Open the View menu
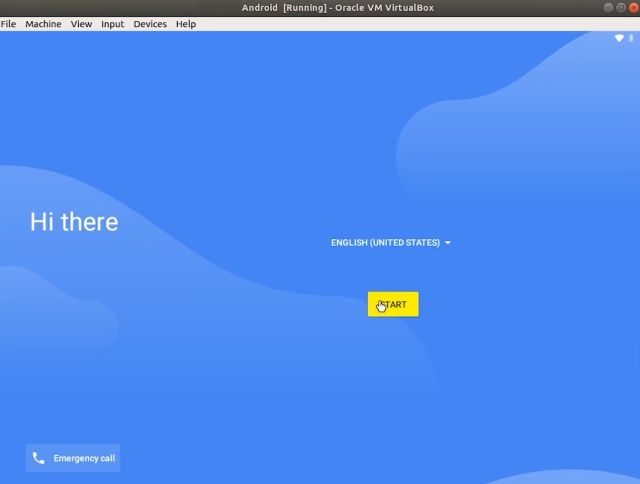The image size is (640, 484). click(x=81, y=24)
